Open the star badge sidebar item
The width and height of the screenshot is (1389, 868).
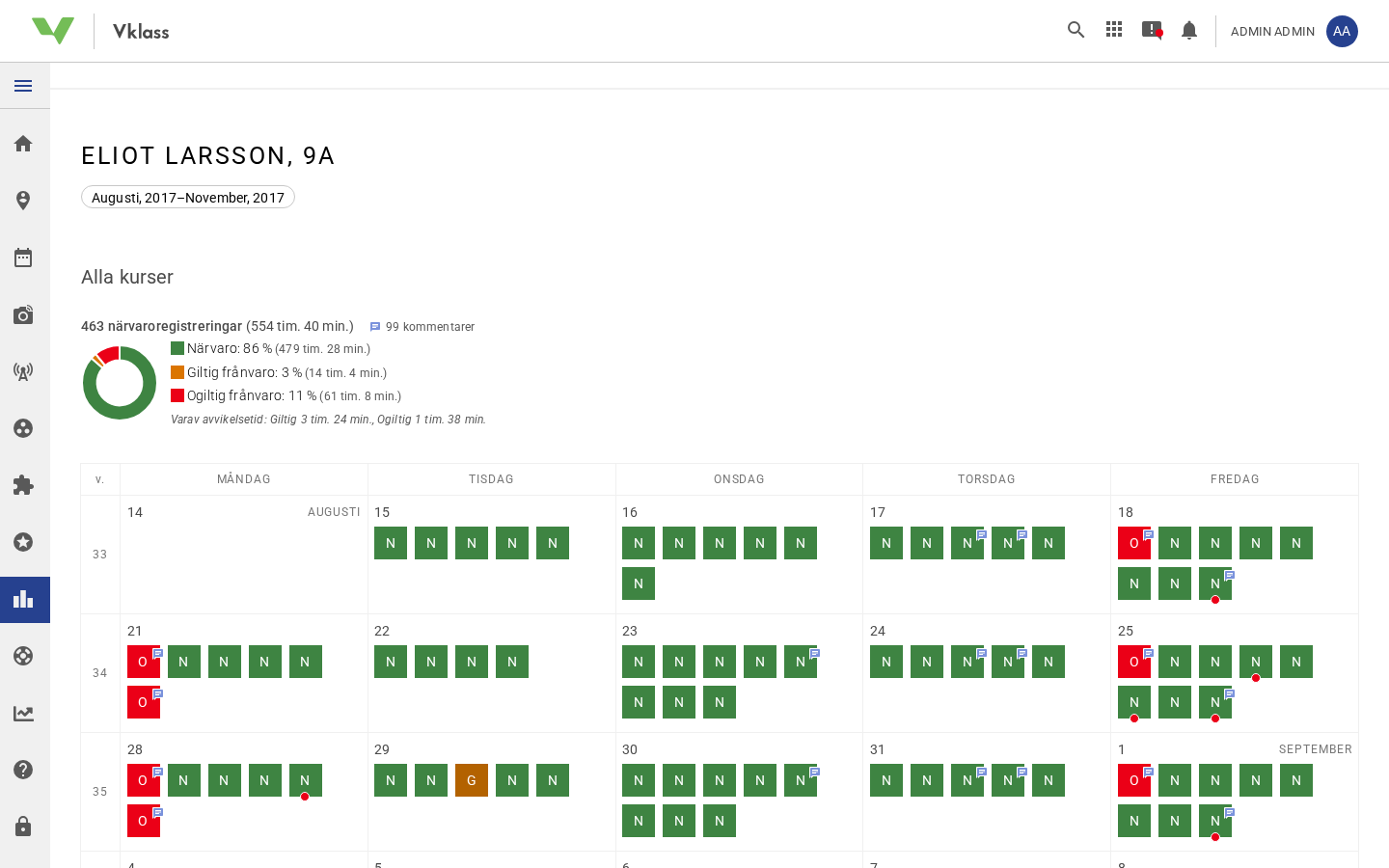click(24, 542)
